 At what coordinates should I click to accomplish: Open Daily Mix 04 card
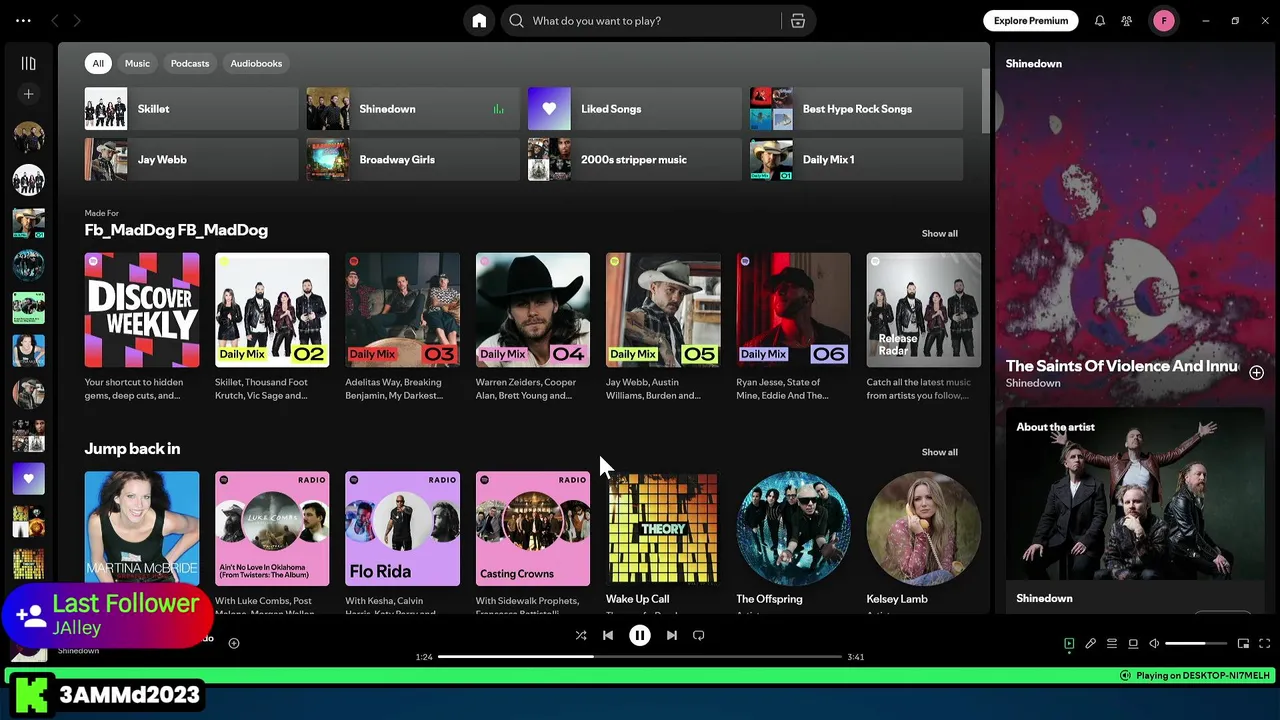tap(533, 327)
